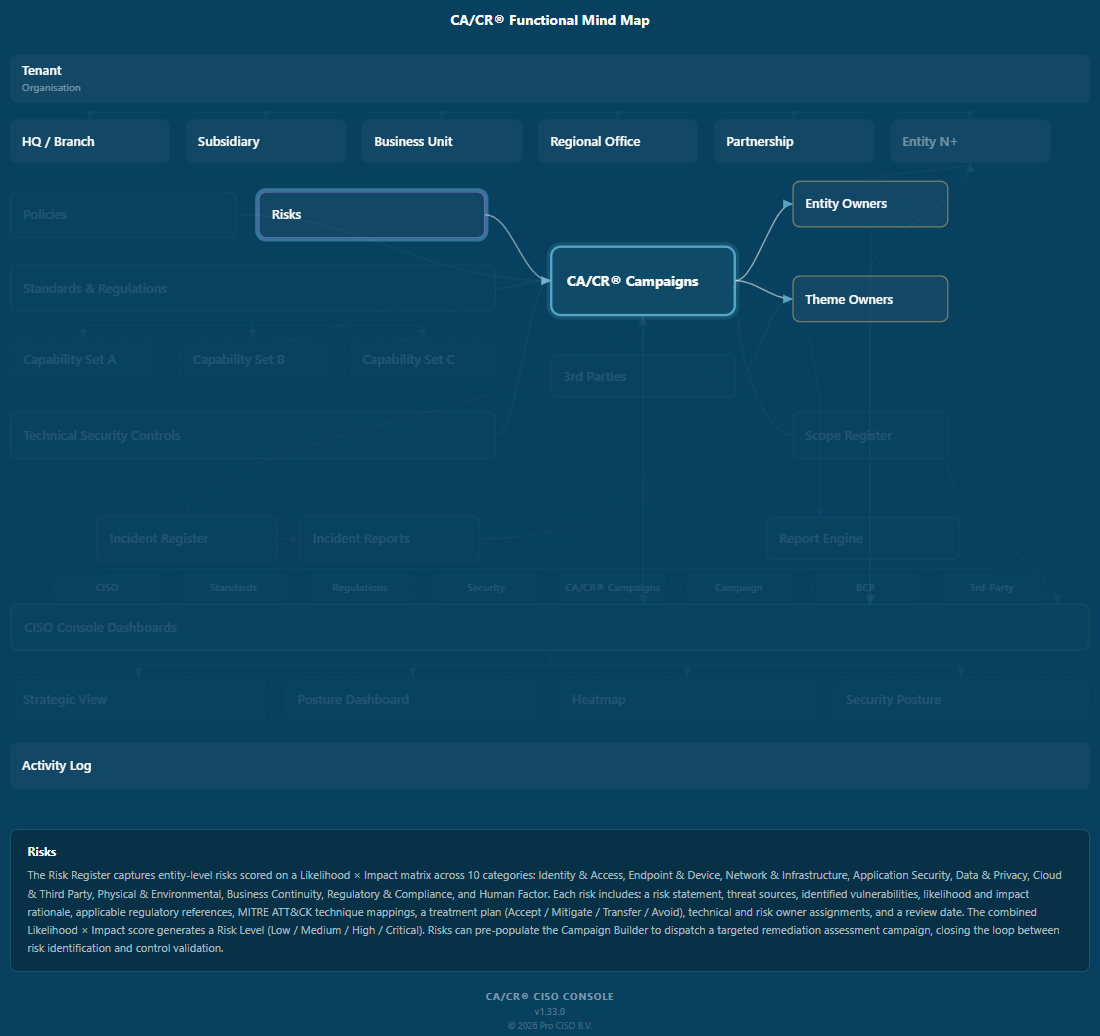
Task: Click the CISO Console Dashboards bar
Action: click(549, 628)
